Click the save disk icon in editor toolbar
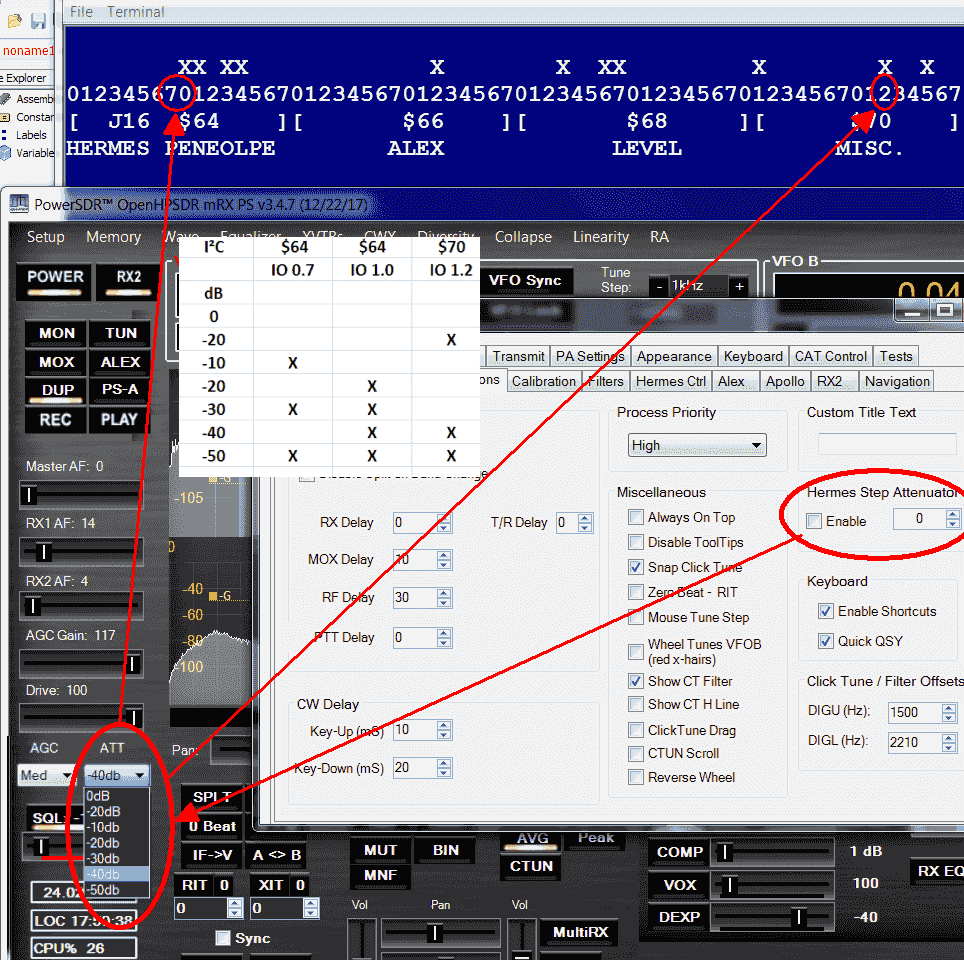 pos(38,21)
